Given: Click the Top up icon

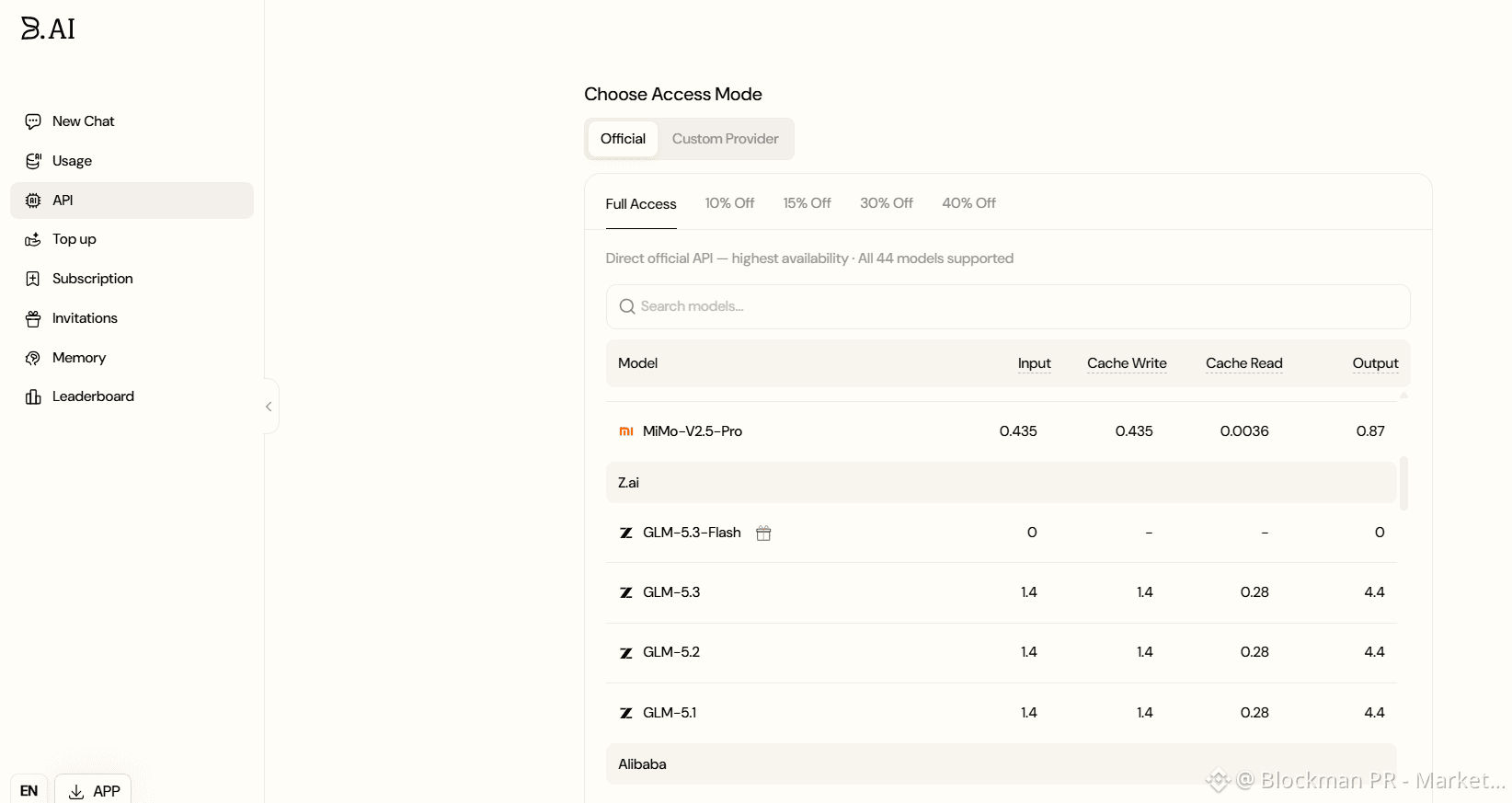Looking at the screenshot, I should pyautogui.click(x=33, y=239).
